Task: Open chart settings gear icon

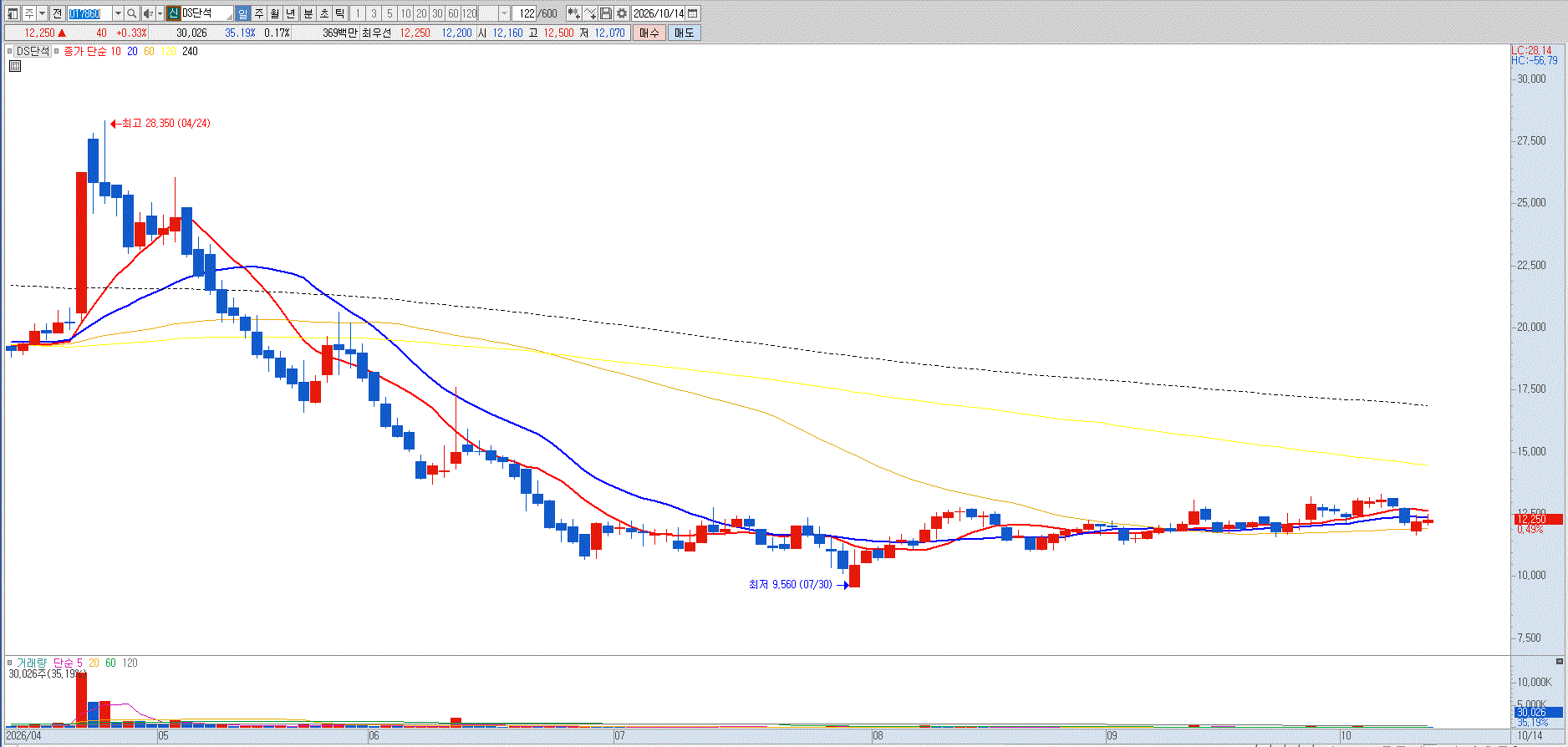Action: (x=622, y=13)
